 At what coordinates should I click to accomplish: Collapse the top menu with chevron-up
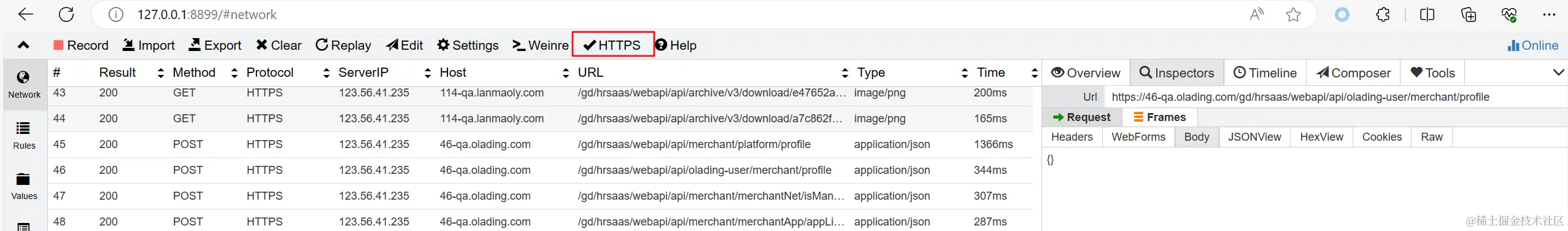coord(23,45)
